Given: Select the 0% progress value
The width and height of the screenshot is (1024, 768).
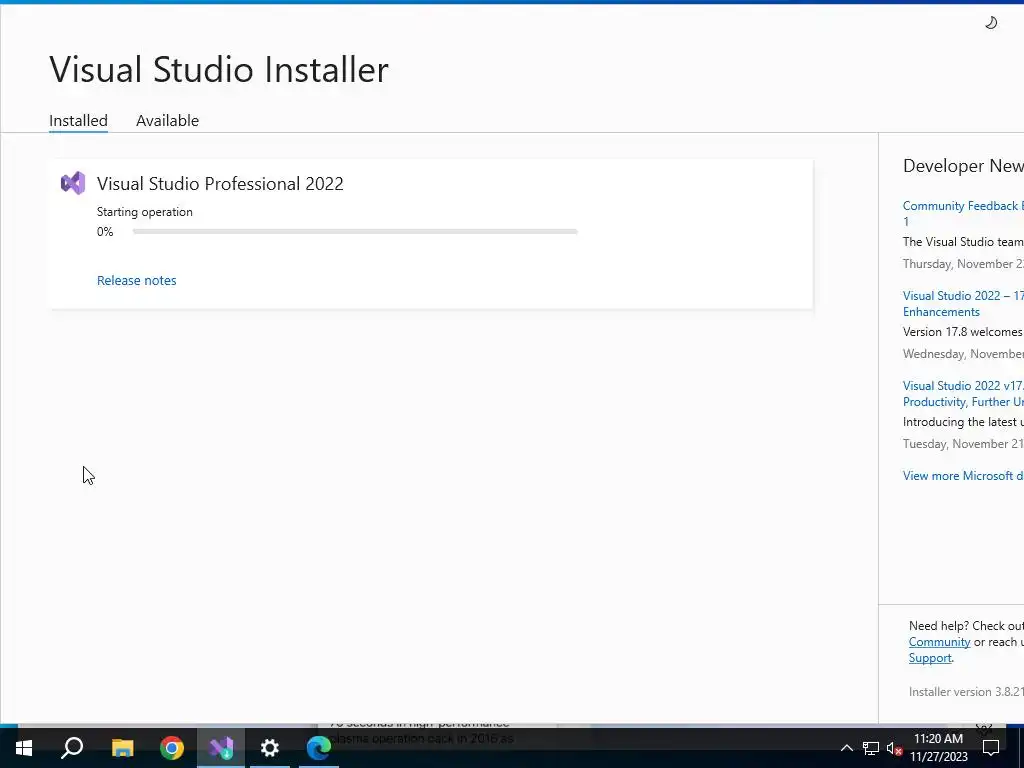Looking at the screenshot, I should click(x=104, y=232).
